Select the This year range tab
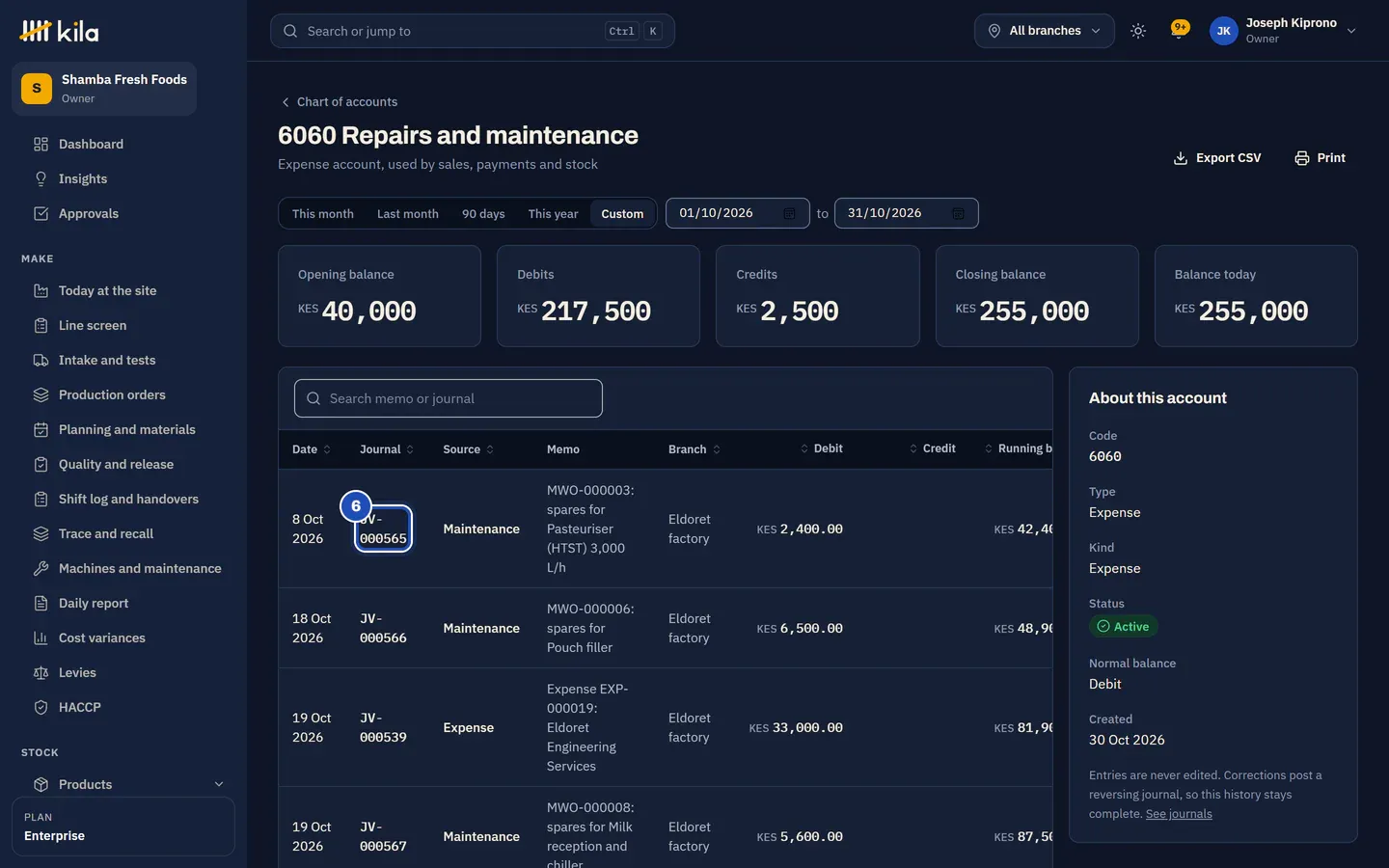1389x868 pixels. [x=553, y=213]
